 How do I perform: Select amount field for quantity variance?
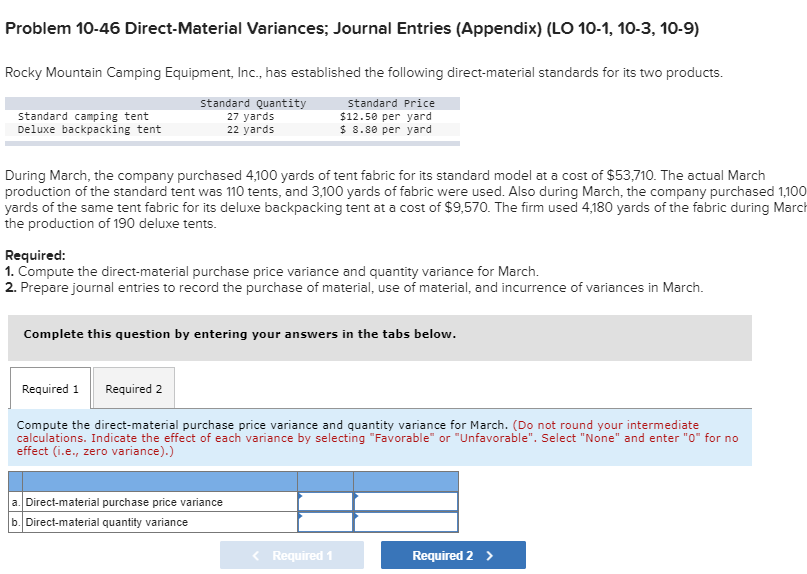(x=325, y=522)
